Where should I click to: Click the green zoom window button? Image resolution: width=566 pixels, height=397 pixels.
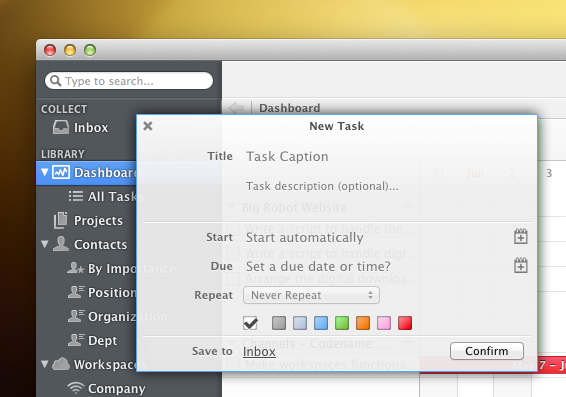(x=90, y=50)
